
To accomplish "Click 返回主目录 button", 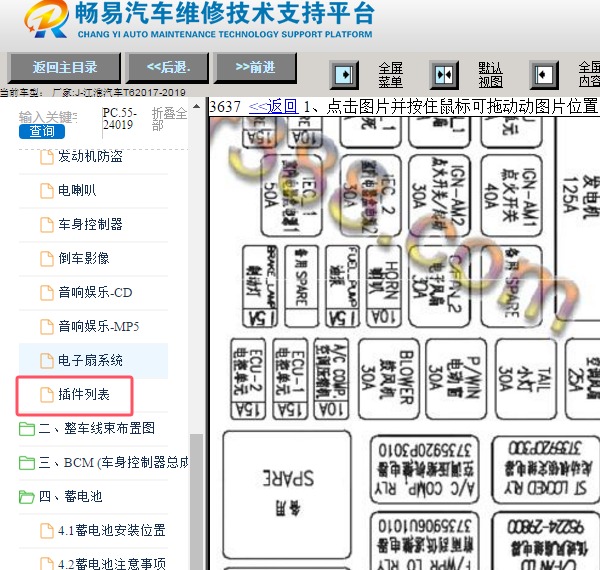I will [x=65, y=68].
